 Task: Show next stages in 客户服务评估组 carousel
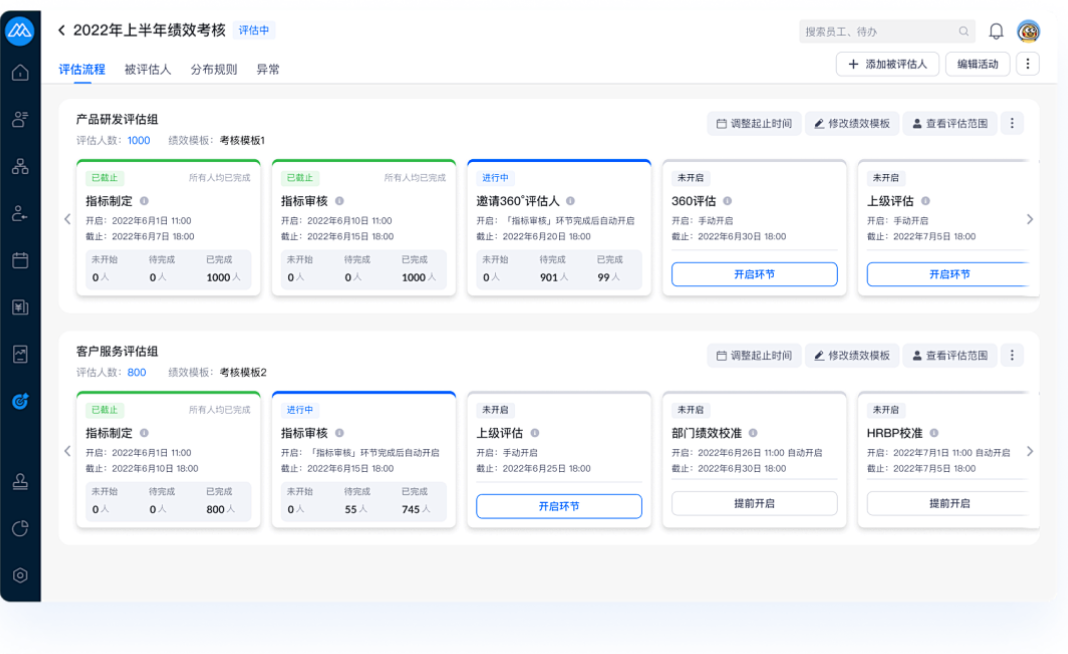click(x=1030, y=451)
